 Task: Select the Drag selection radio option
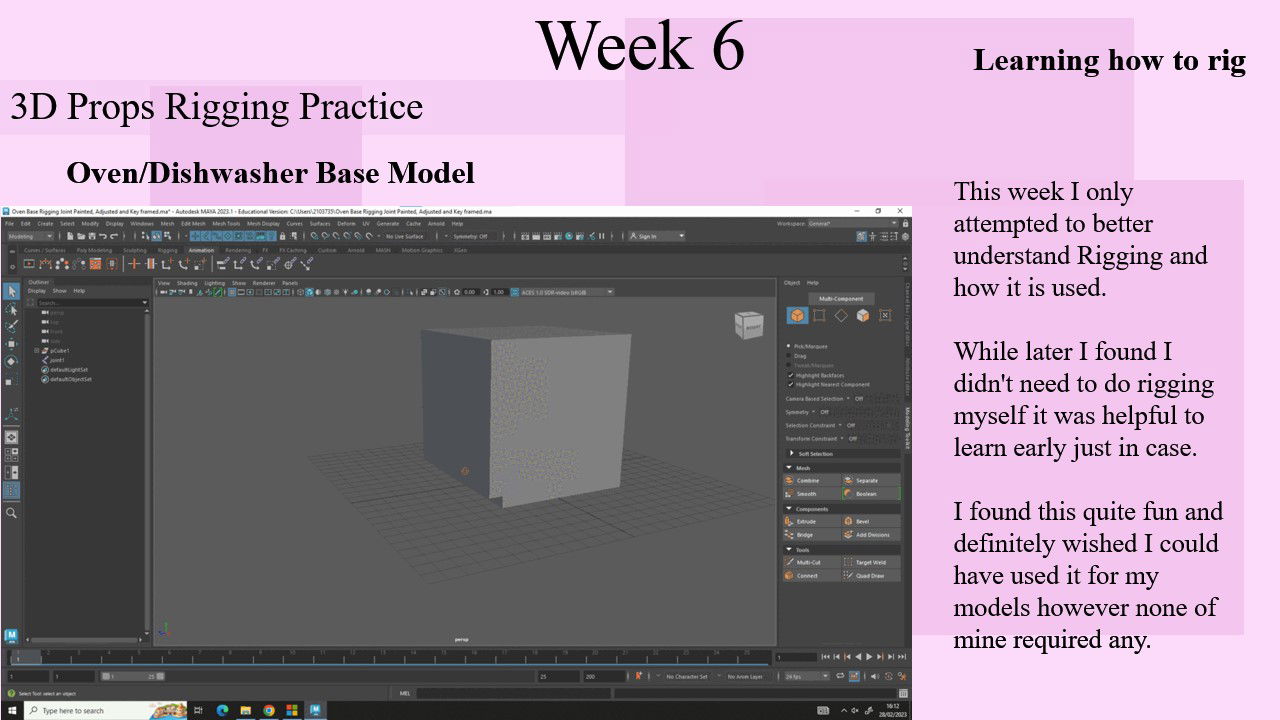tap(790, 356)
